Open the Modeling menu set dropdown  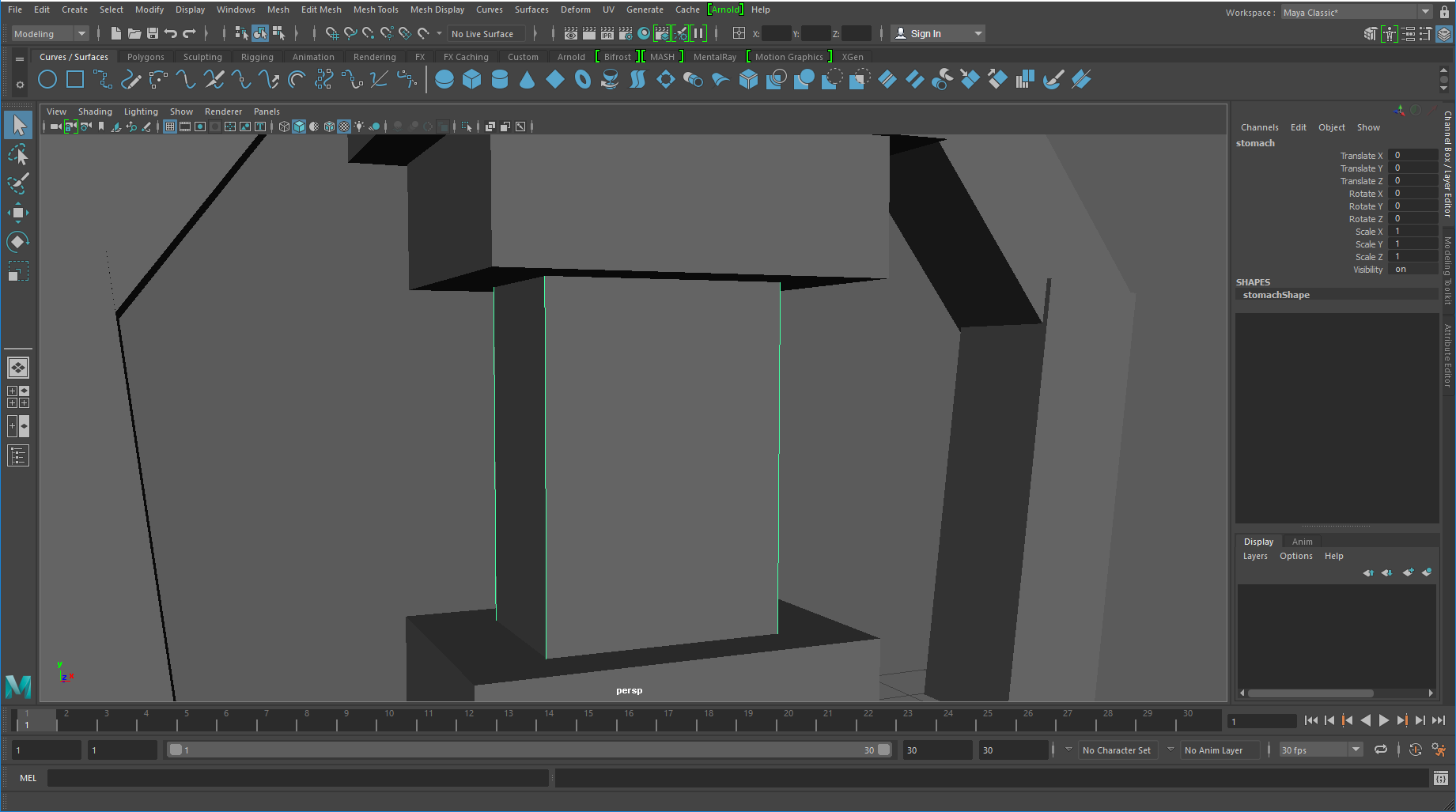coord(49,33)
